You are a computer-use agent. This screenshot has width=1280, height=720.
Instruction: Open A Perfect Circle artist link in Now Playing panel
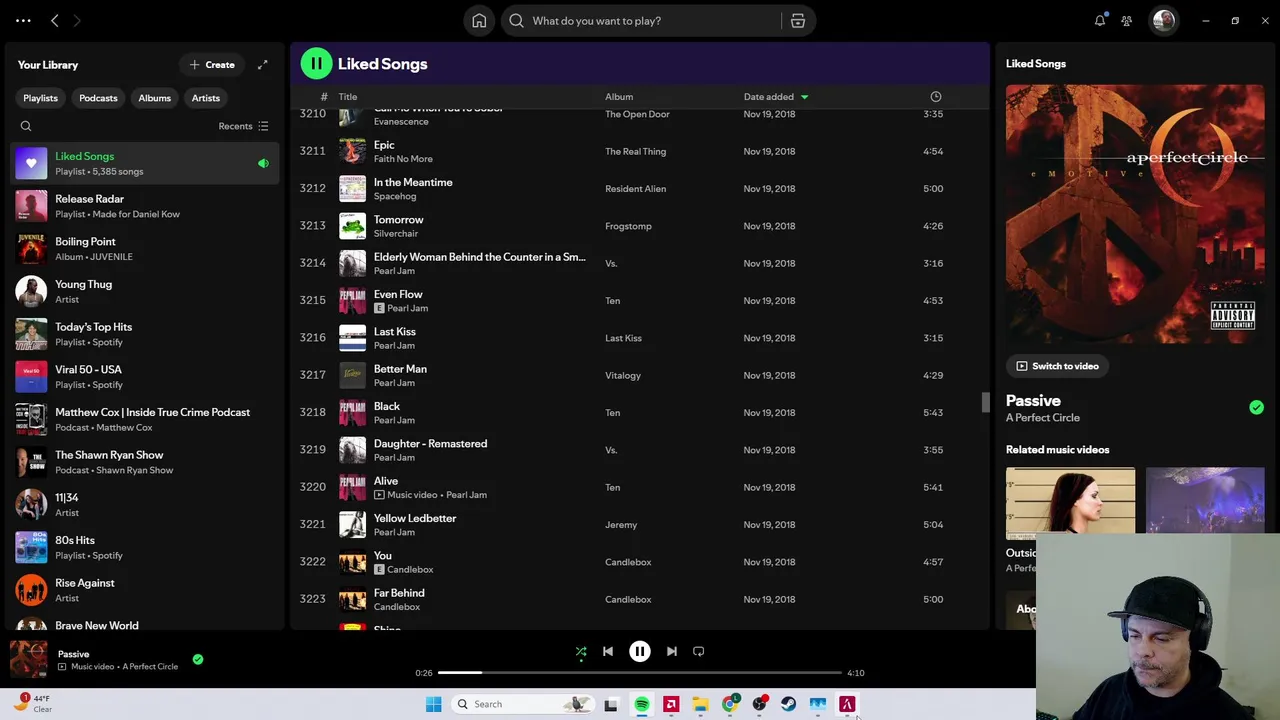click(1043, 418)
